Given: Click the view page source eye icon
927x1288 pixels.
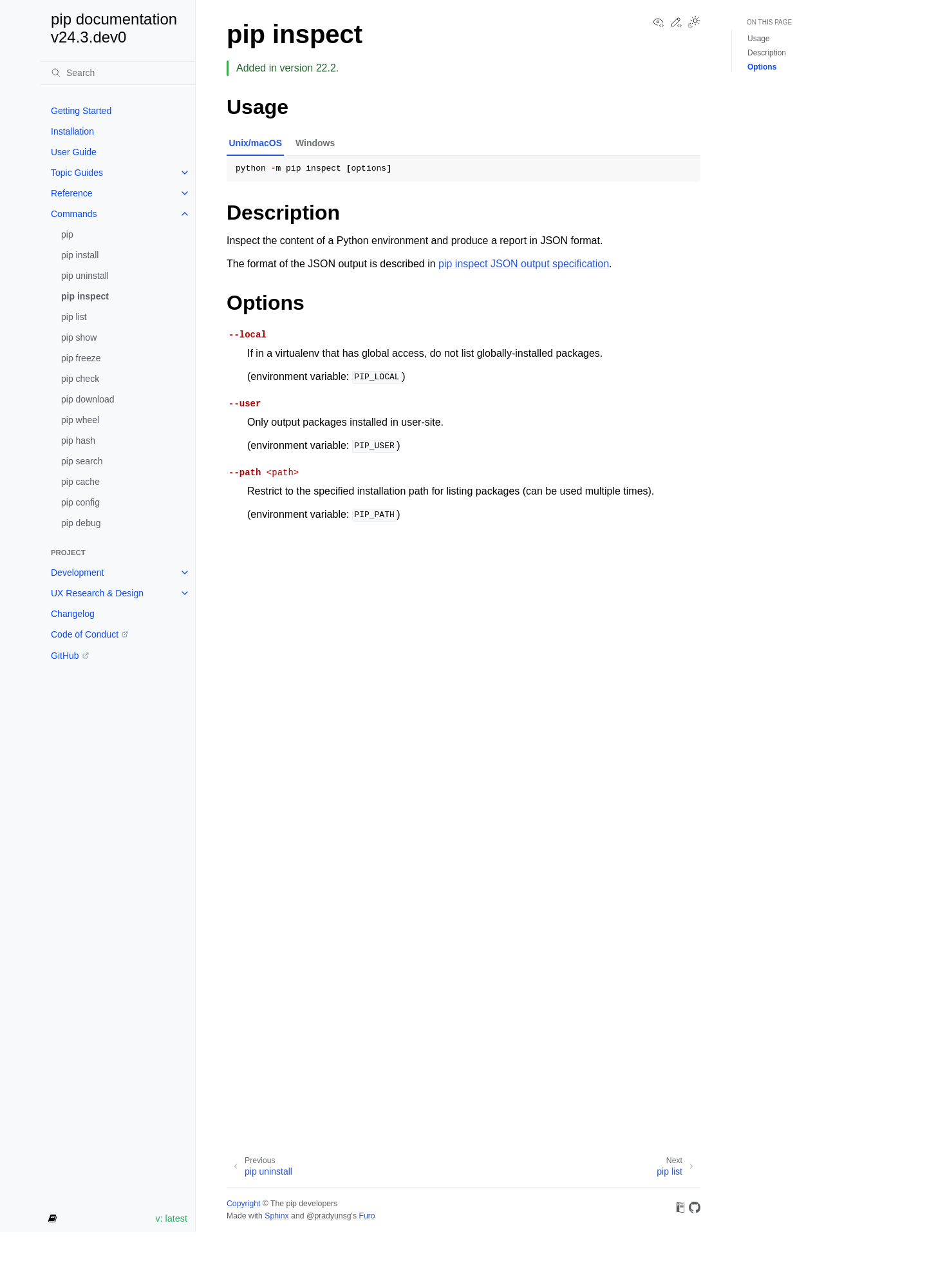Looking at the screenshot, I should tap(658, 23).
